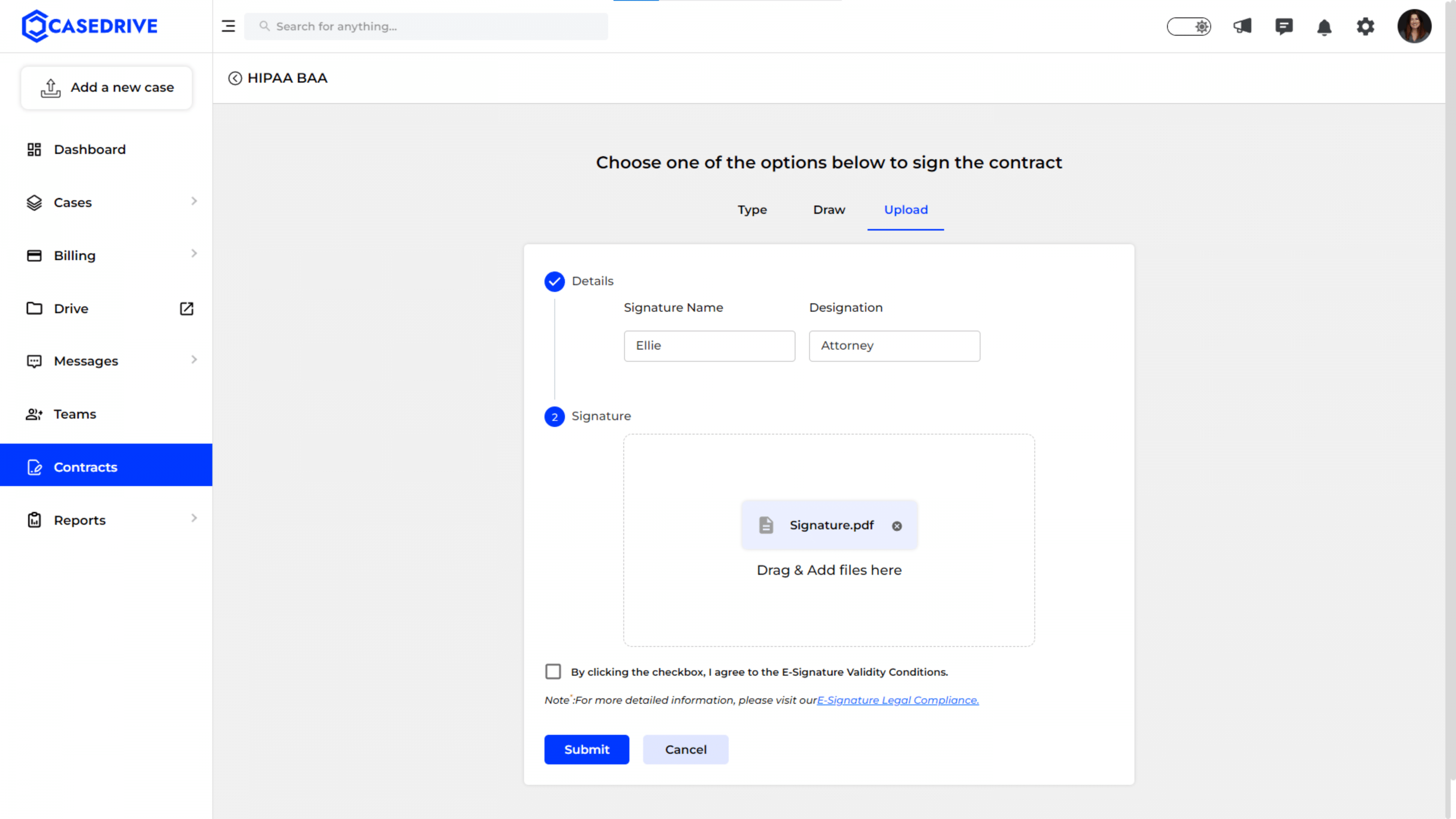The height and width of the screenshot is (819, 1456).
Task: Click the Details step checkmark
Action: [555, 282]
